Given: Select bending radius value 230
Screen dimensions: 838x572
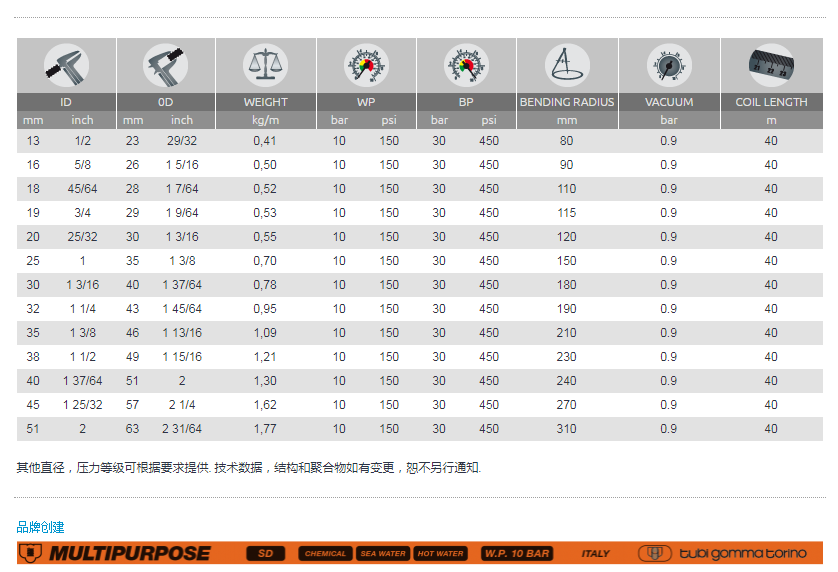Looking at the screenshot, I should [x=567, y=357].
